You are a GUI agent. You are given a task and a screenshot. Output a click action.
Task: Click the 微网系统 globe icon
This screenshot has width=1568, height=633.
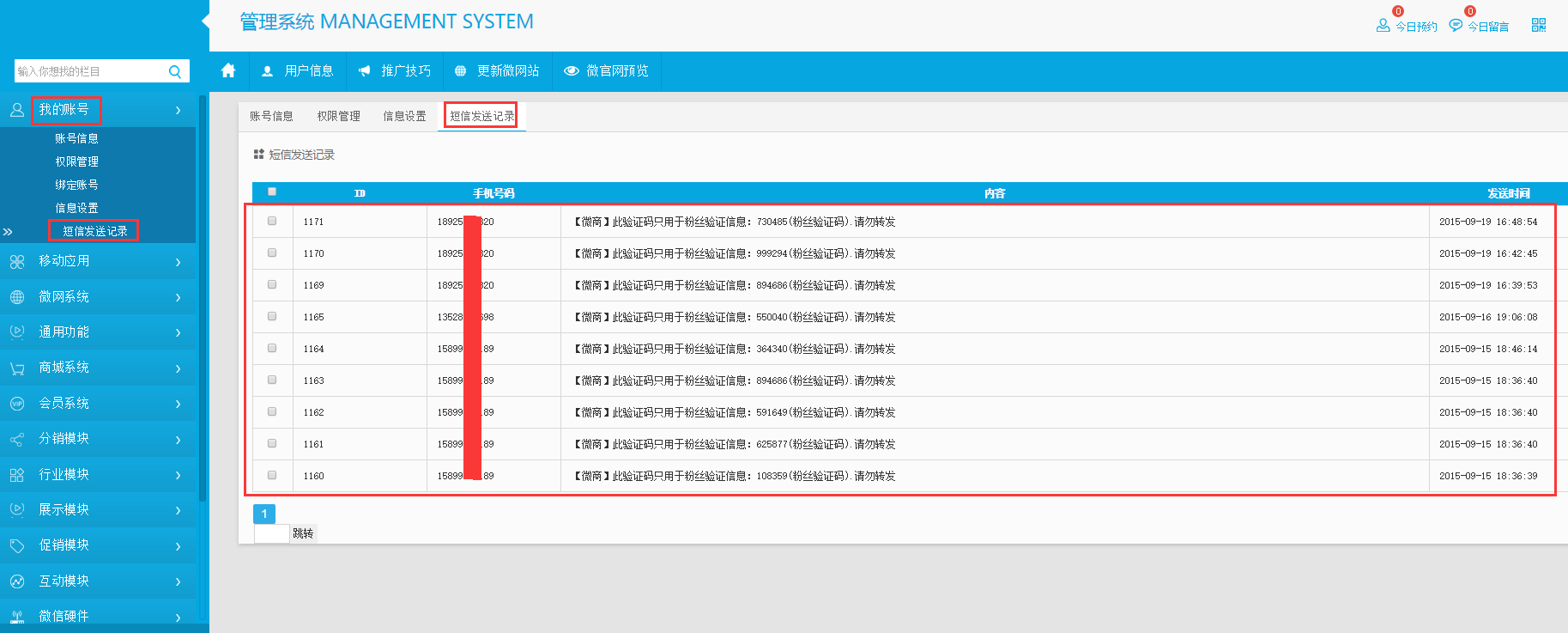(17, 297)
